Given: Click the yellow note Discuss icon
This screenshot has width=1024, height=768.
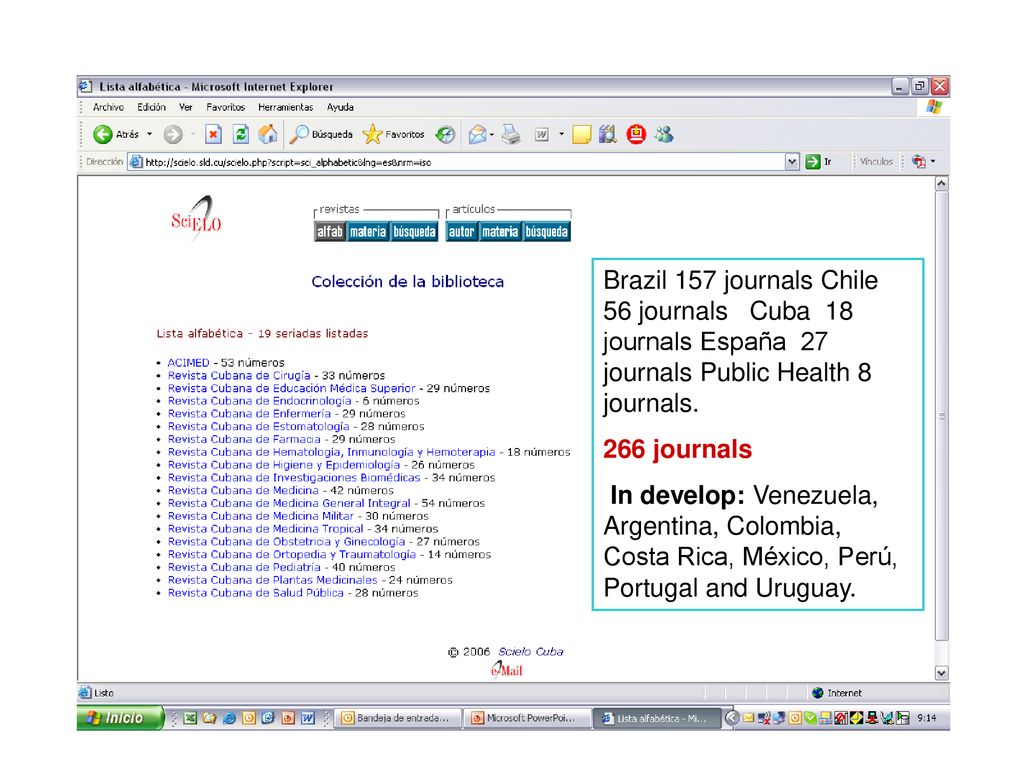Looking at the screenshot, I should [x=581, y=135].
